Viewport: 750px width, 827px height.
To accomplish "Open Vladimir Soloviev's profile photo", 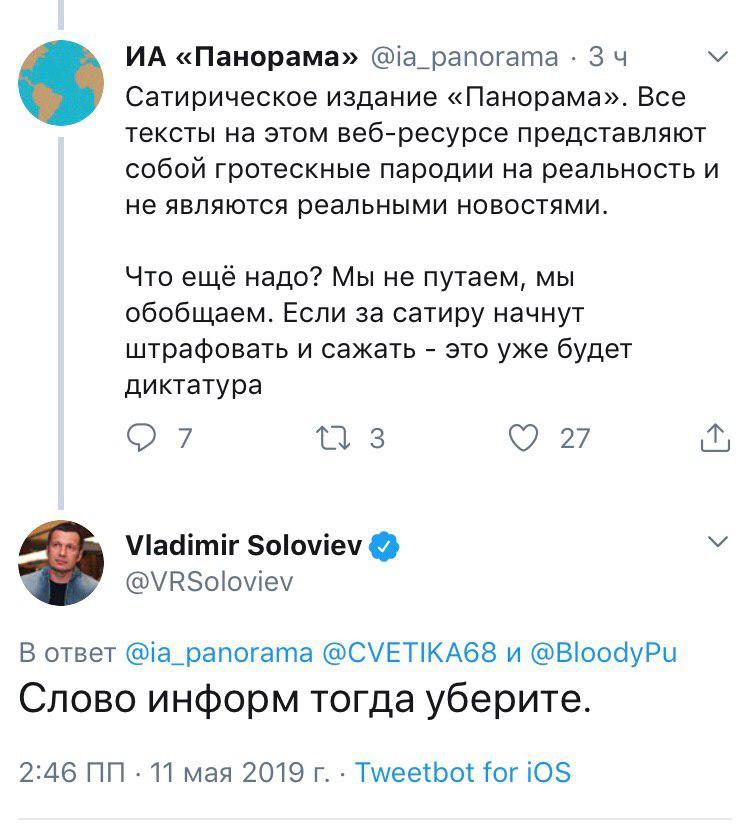I will pyautogui.click(x=61, y=562).
